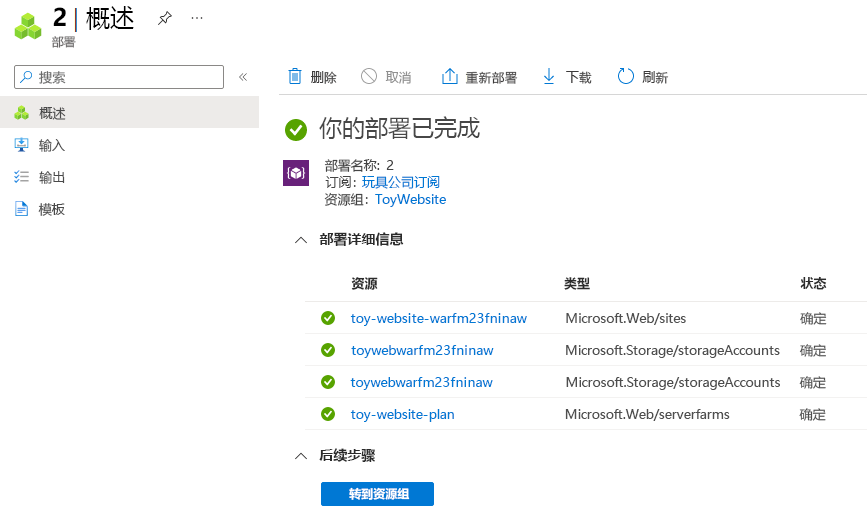
Task: Click the pin icon beside 概述 title
Action: [164, 18]
